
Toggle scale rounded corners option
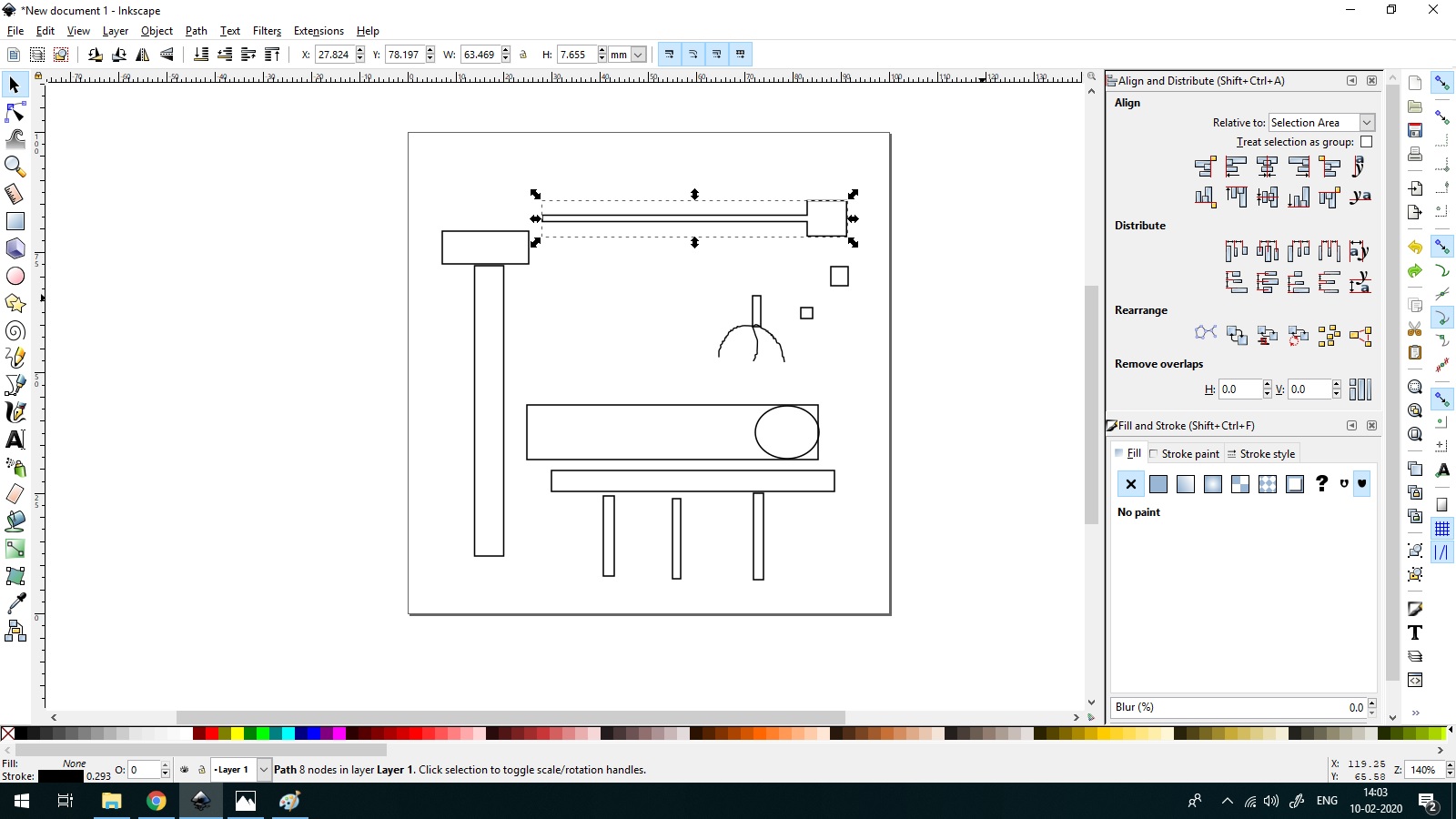(693, 55)
